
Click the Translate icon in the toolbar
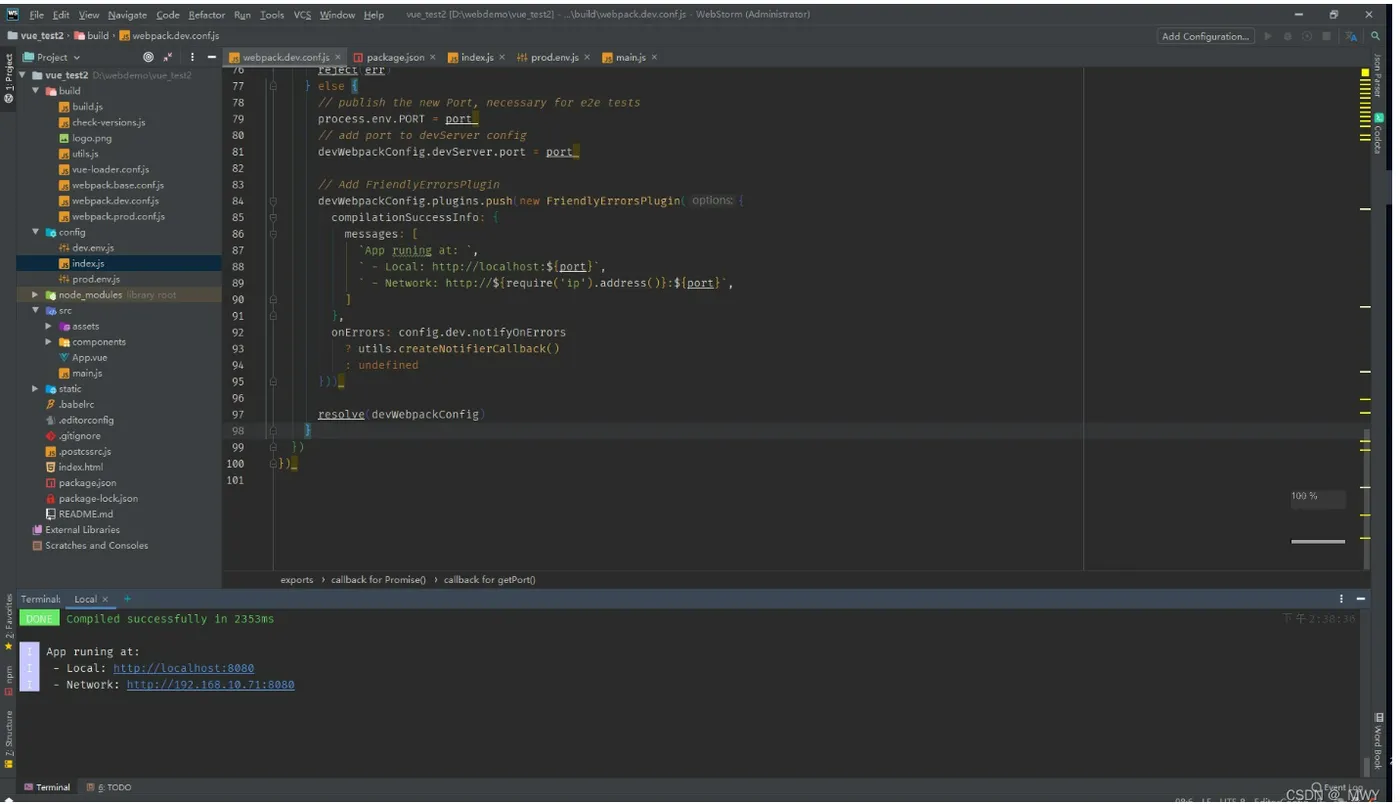pos(1351,36)
